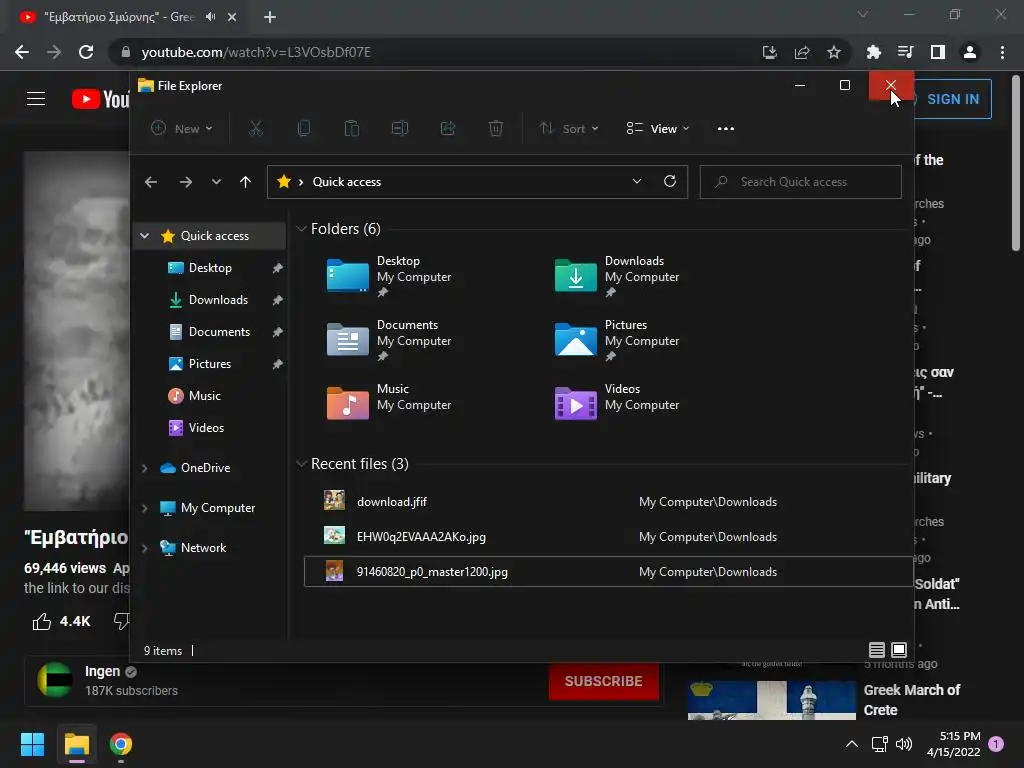Image resolution: width=1024 pixels, height=768 pixels.
Task: Refresh the Quick access view
Action: 669,182
